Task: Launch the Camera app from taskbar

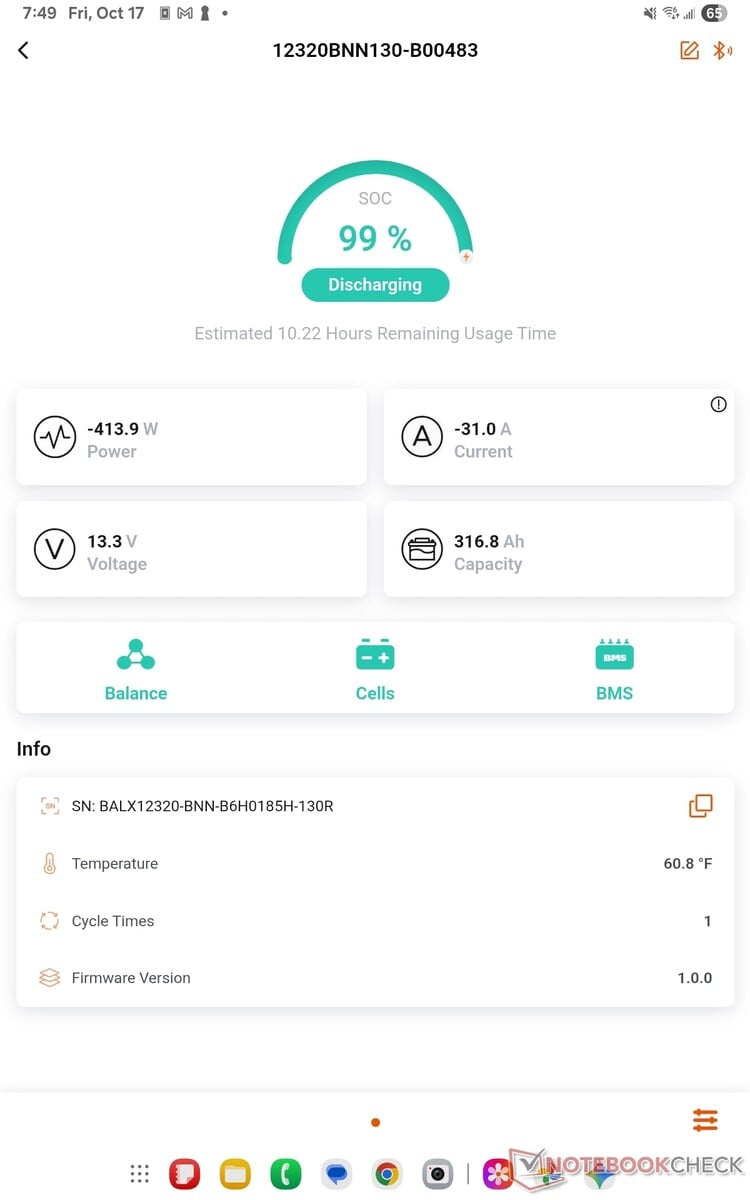Action: coord(437,1174)
